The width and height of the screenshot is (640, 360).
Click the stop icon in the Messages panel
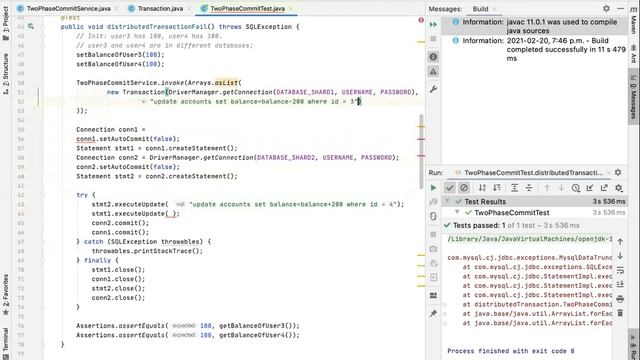pyautogui.click(x=433, y=39)
